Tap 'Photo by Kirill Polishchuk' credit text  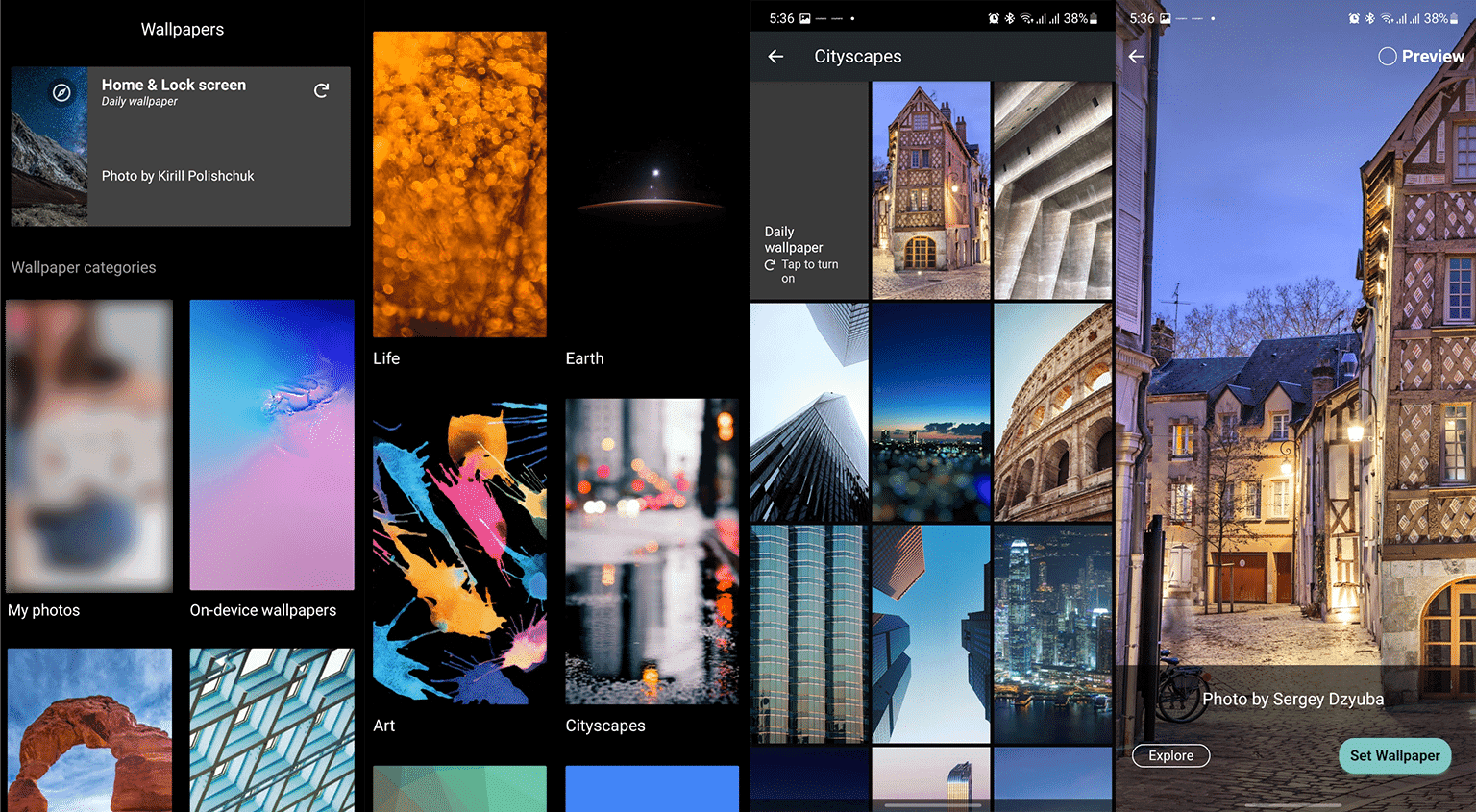[x=178, y=176]
